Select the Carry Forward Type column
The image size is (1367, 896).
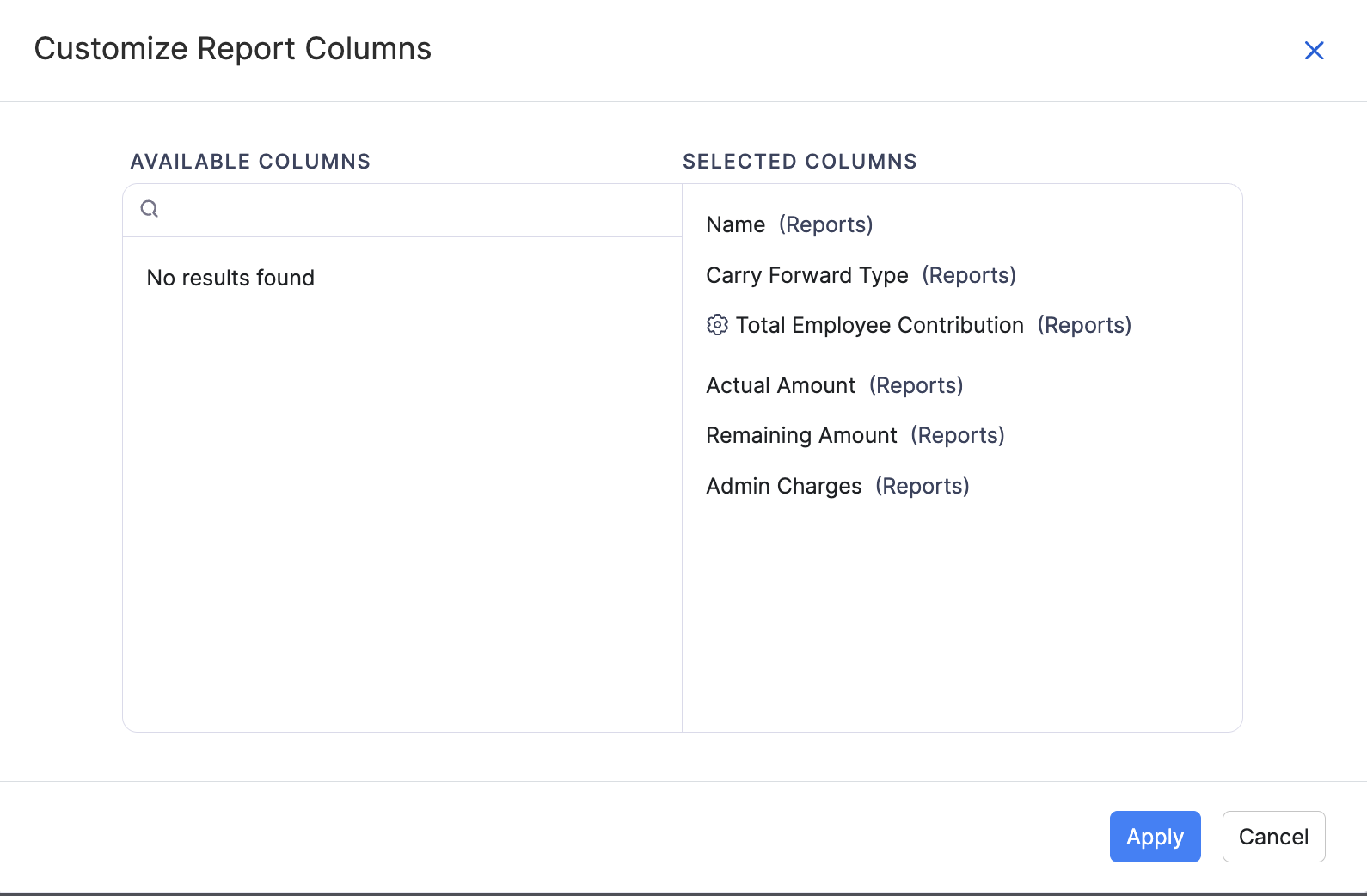tap(861, 275)
